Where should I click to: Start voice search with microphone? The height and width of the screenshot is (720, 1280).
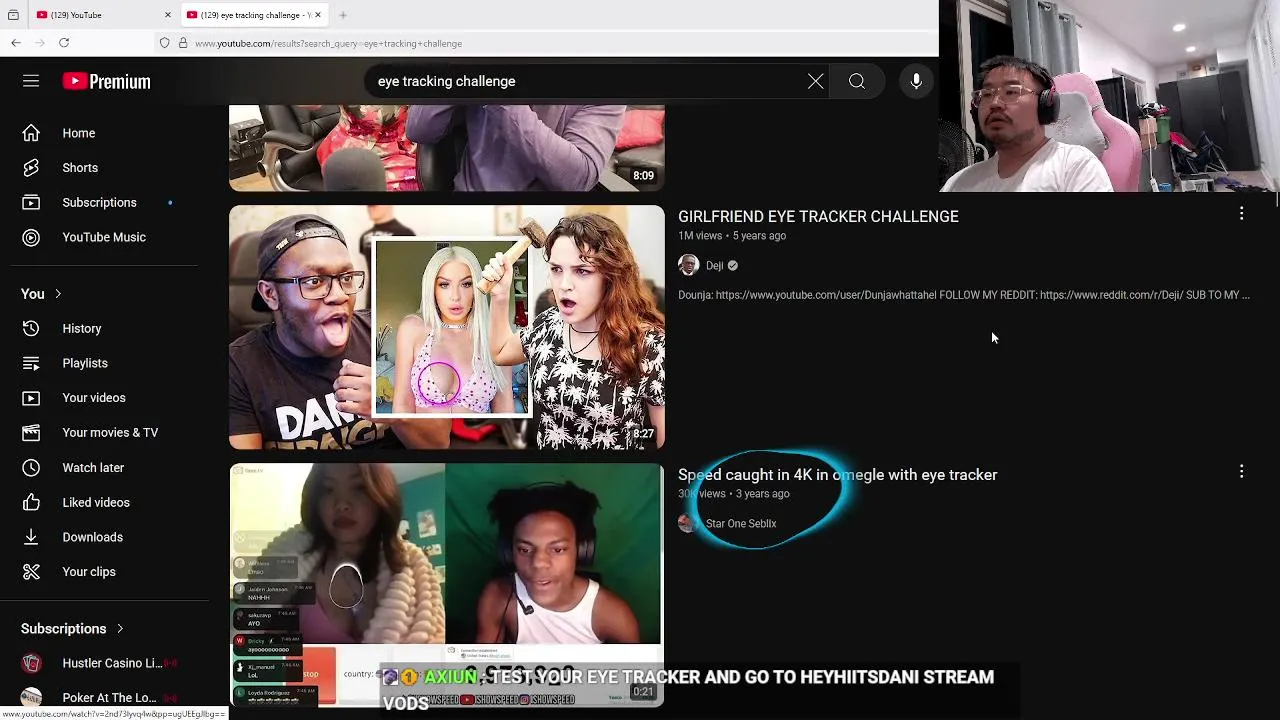coord(916,81)
